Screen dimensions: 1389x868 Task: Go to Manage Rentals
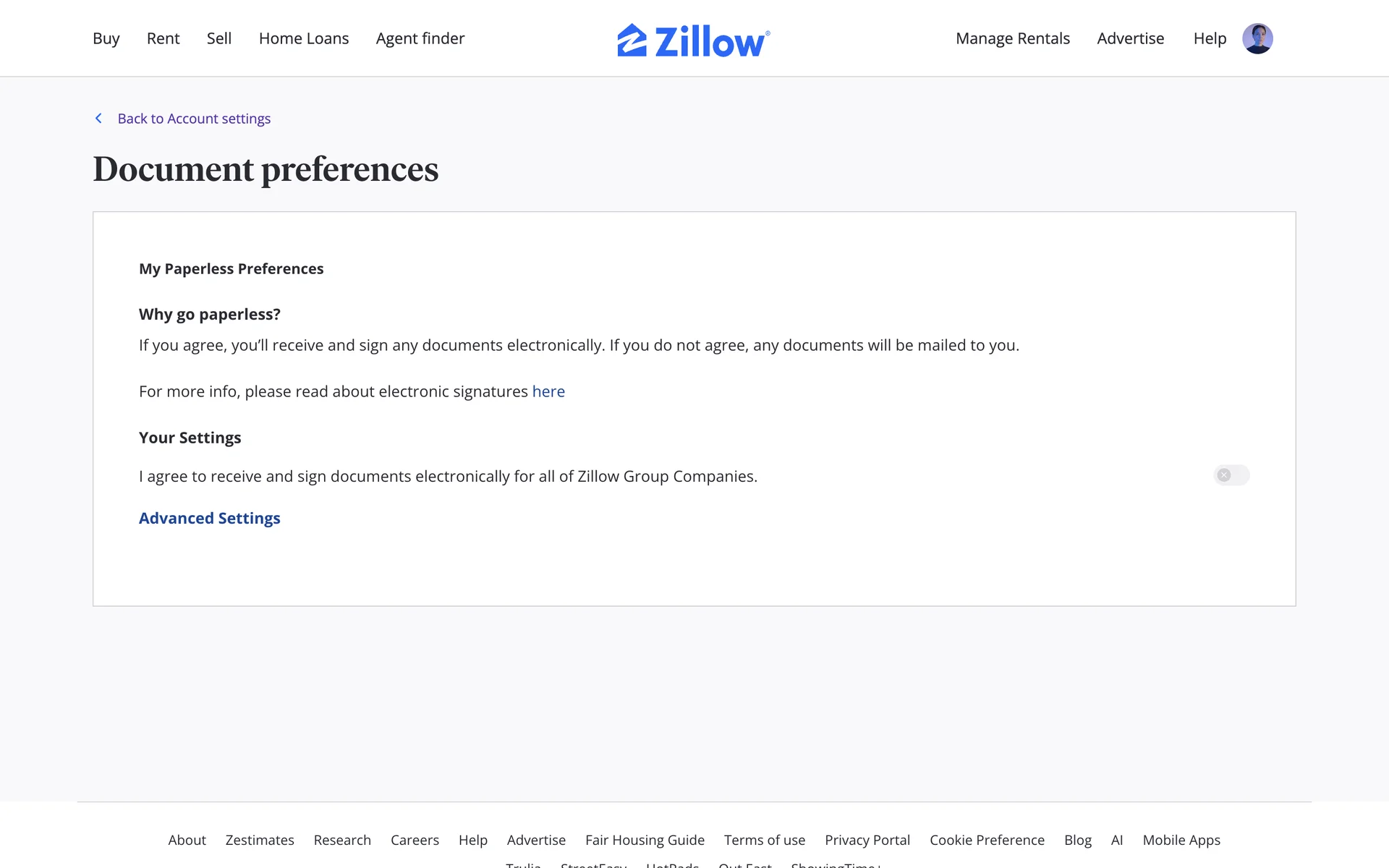[1012, 38]
